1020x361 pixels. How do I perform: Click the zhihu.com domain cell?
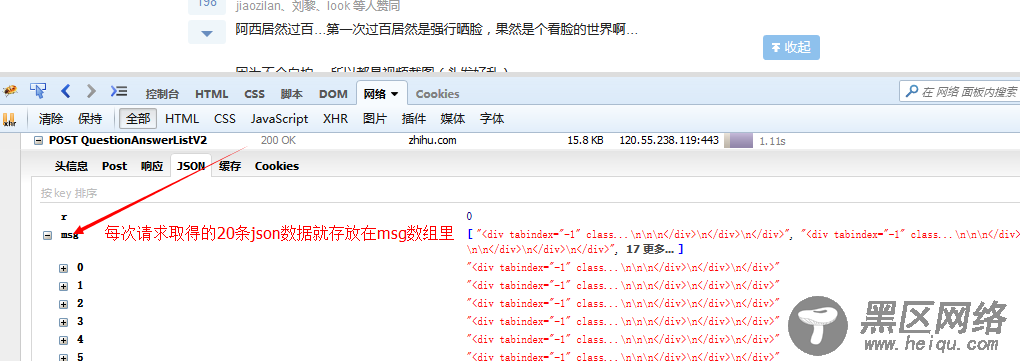tap(432, 140)
